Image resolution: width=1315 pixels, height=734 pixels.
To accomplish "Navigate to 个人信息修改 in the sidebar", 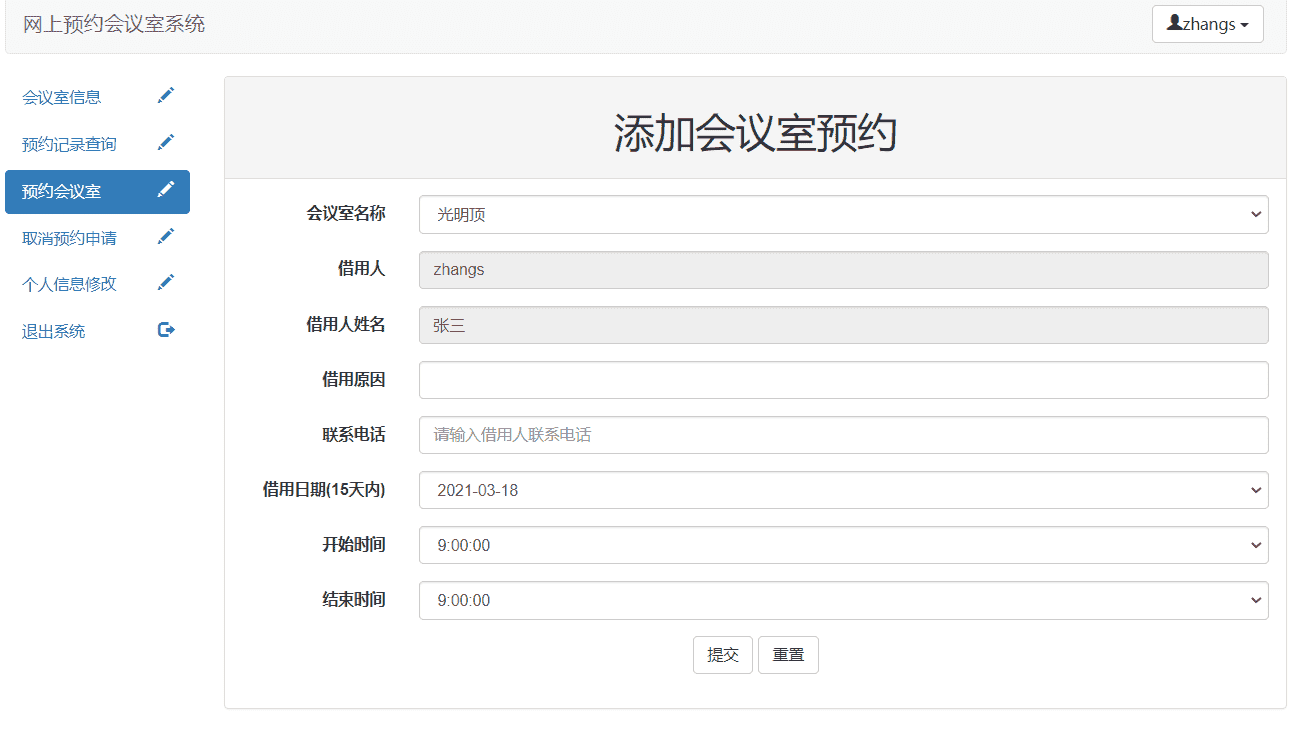I will point(97,284).
